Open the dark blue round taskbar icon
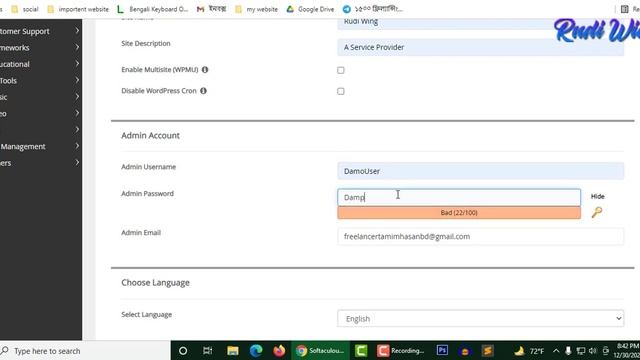 pyautogui.click(x=464, y=351)
